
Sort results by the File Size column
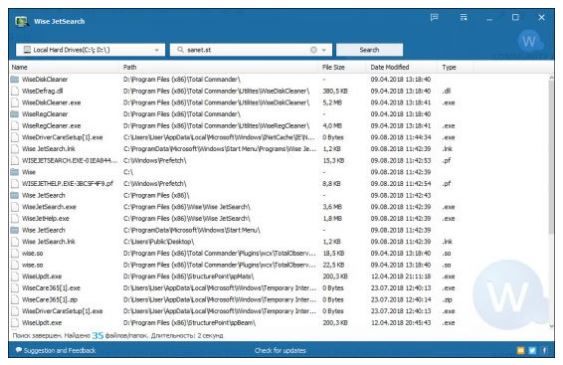click(x=333, y=67)
